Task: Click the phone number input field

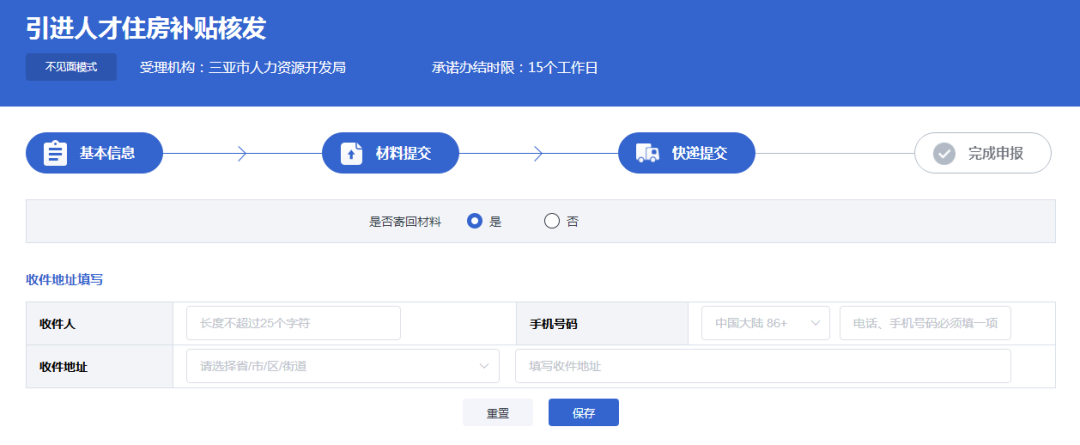Action: coord(925,323)
